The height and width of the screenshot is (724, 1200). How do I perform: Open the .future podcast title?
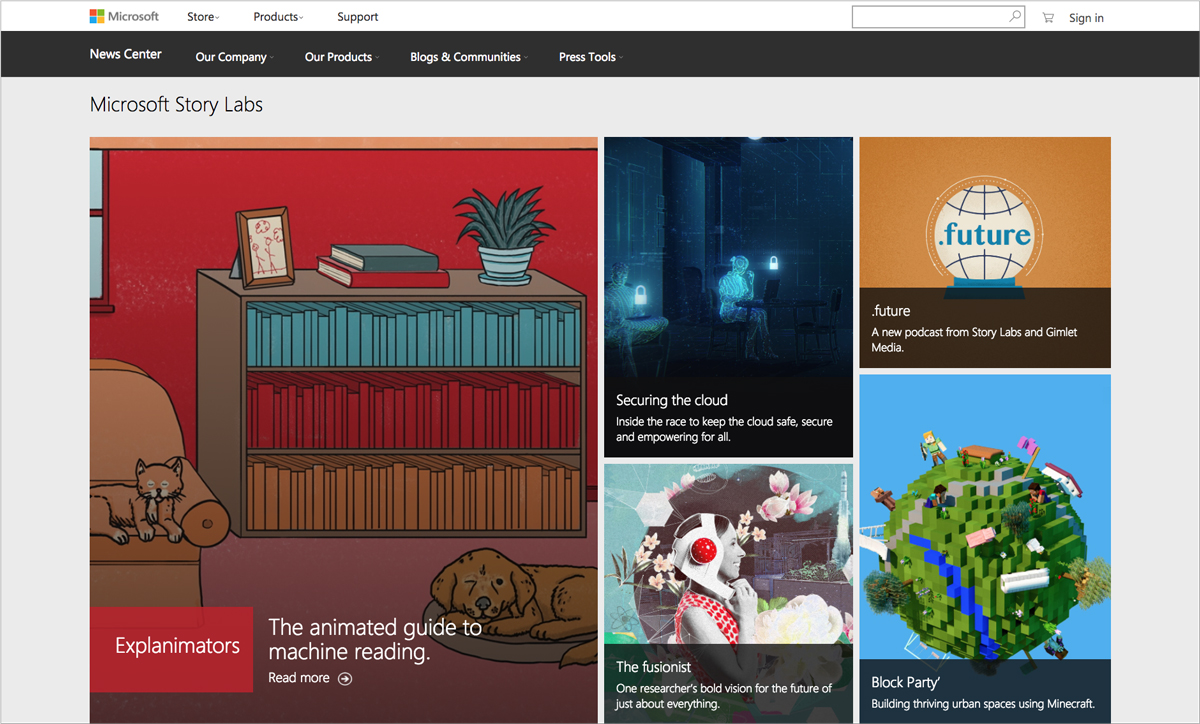(891, 311)
